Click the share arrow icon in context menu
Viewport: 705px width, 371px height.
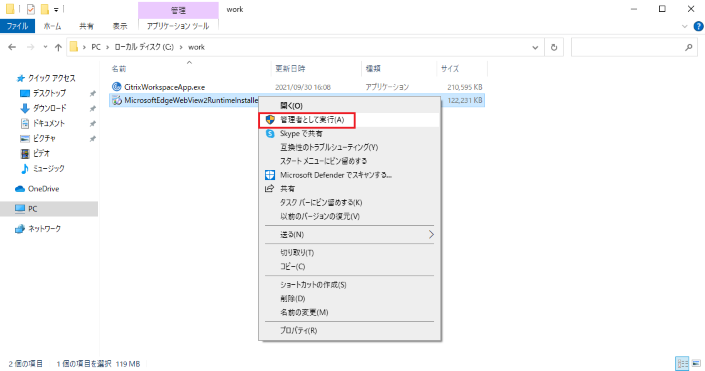tap(270, 188)
